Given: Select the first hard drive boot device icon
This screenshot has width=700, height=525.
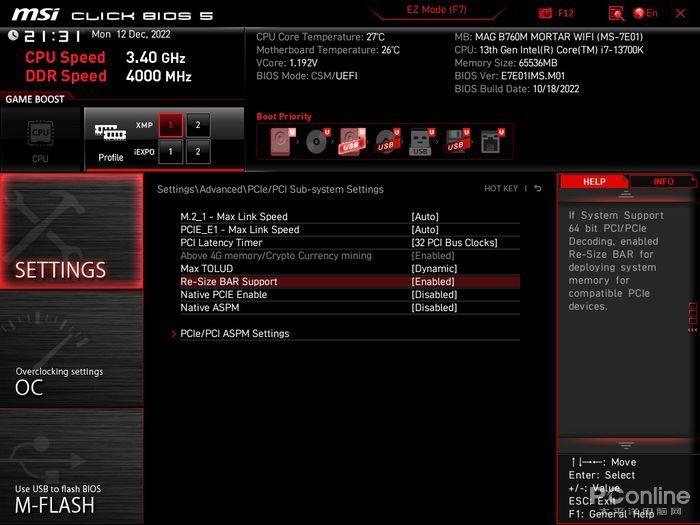Looking at the screenshot, I should 282,142.
